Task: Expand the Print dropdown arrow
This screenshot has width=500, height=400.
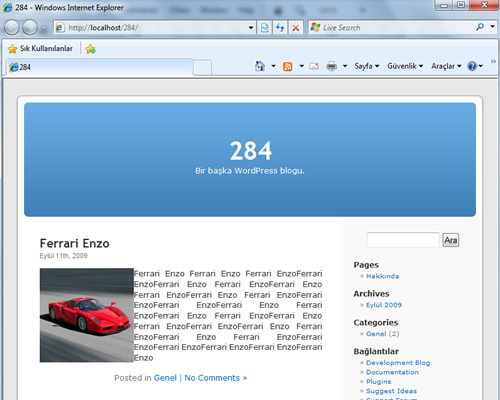Action: pos(345,66)
